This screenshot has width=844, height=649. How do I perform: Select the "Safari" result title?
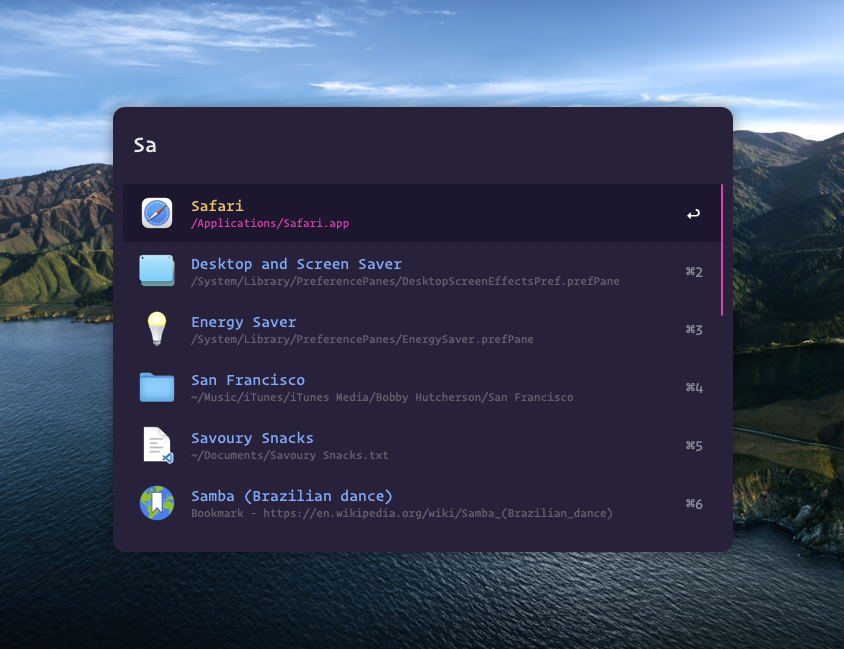pos(217,206)
